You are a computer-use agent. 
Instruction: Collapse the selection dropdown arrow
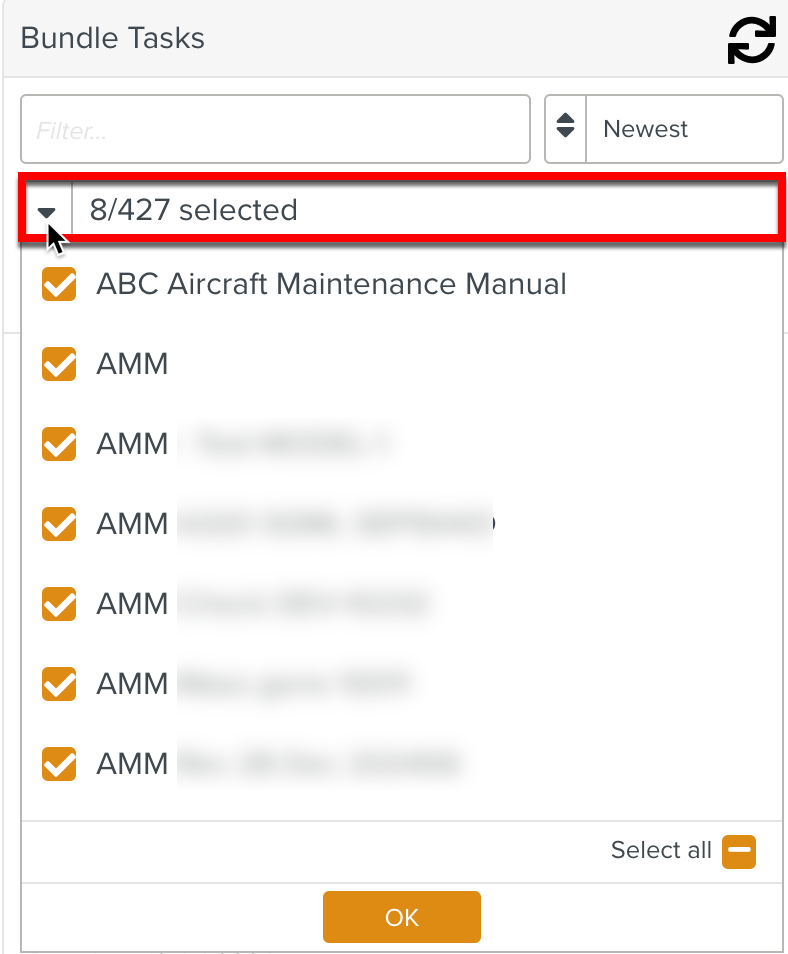pyautogui.click(x=47, y=211)
